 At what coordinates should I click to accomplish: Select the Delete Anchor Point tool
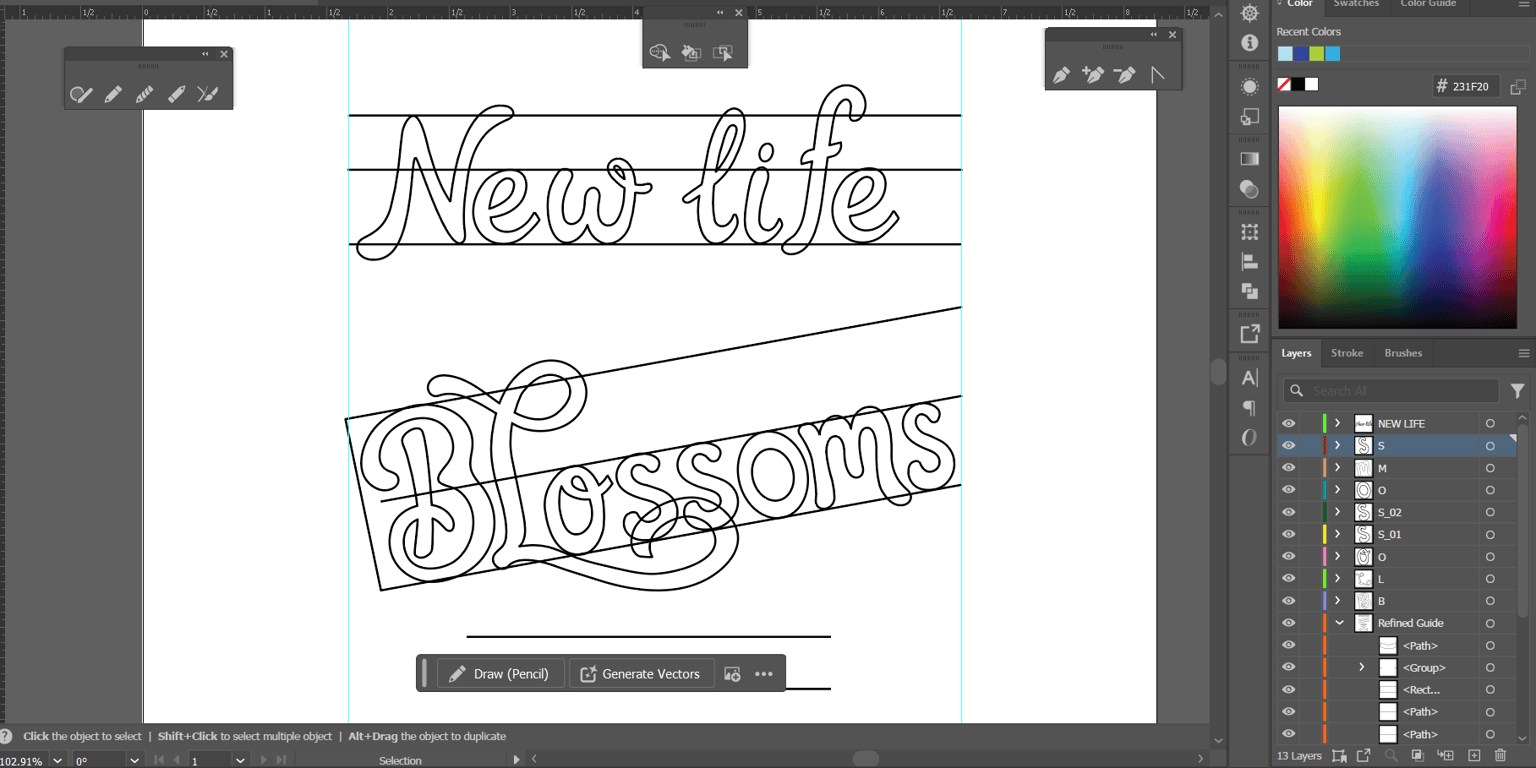(x=1125, y=75)
